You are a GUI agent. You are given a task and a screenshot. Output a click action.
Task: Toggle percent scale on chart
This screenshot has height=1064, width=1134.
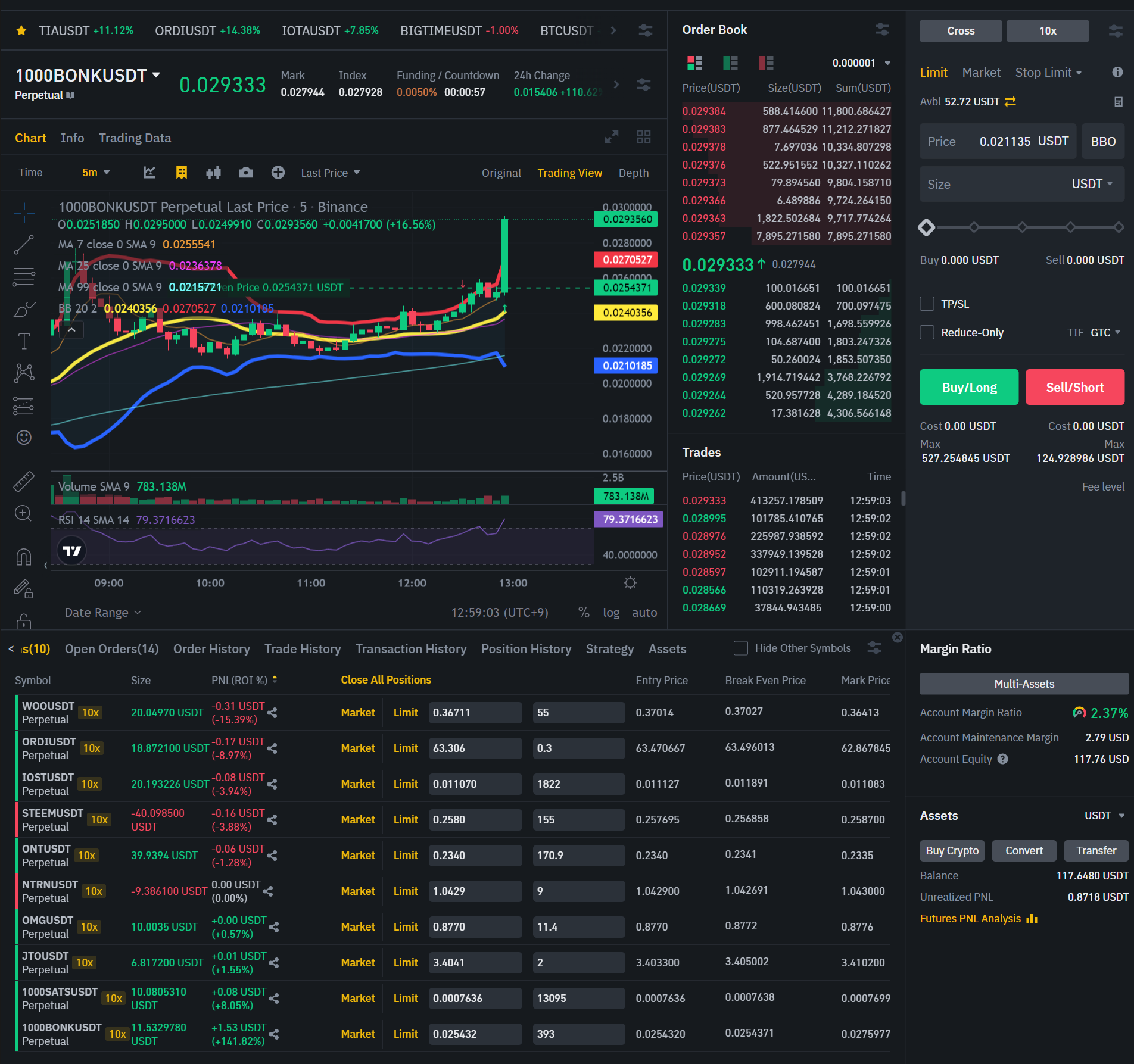(x=584, y=612)
